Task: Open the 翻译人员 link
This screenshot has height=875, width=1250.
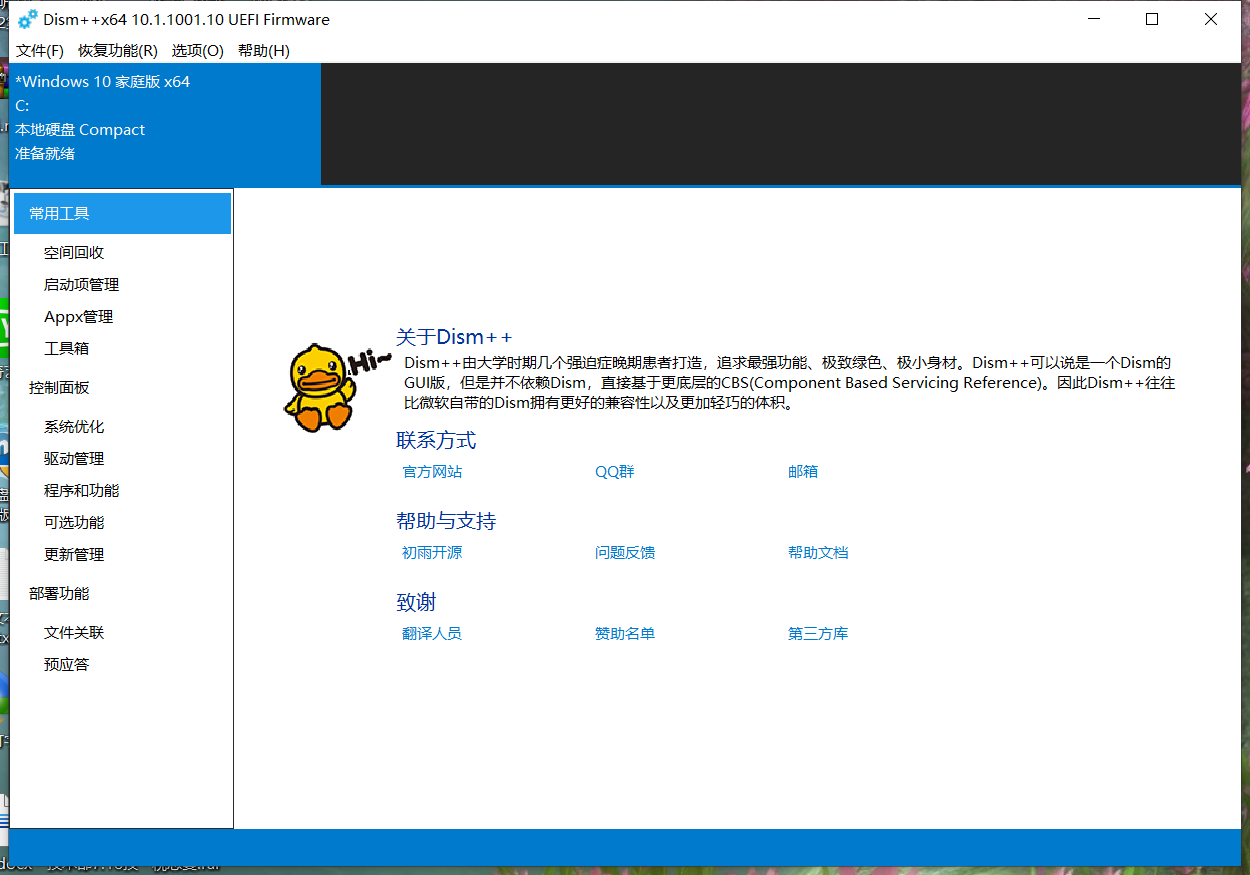Action: (432, 634)
